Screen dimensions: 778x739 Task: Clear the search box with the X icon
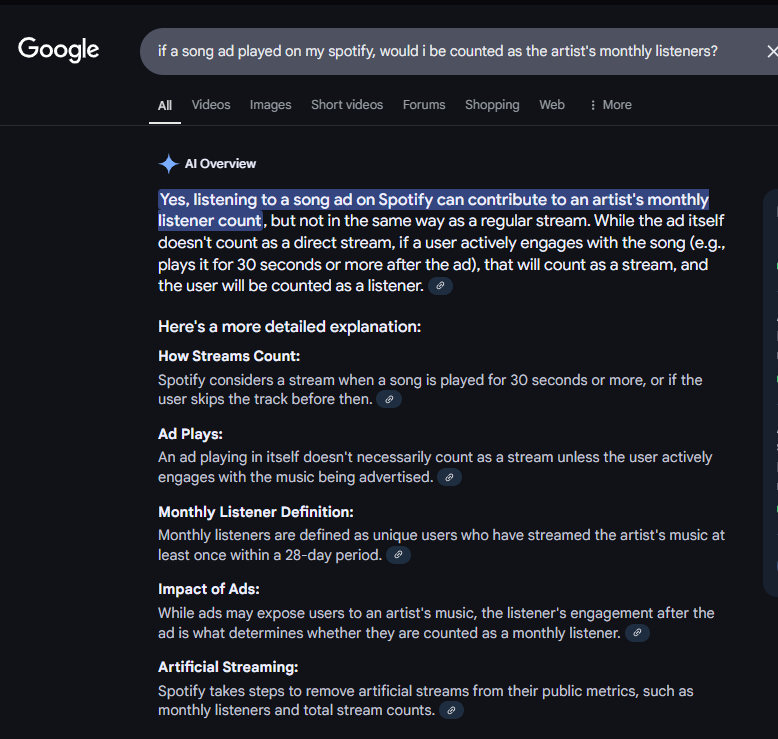(773, 51)
